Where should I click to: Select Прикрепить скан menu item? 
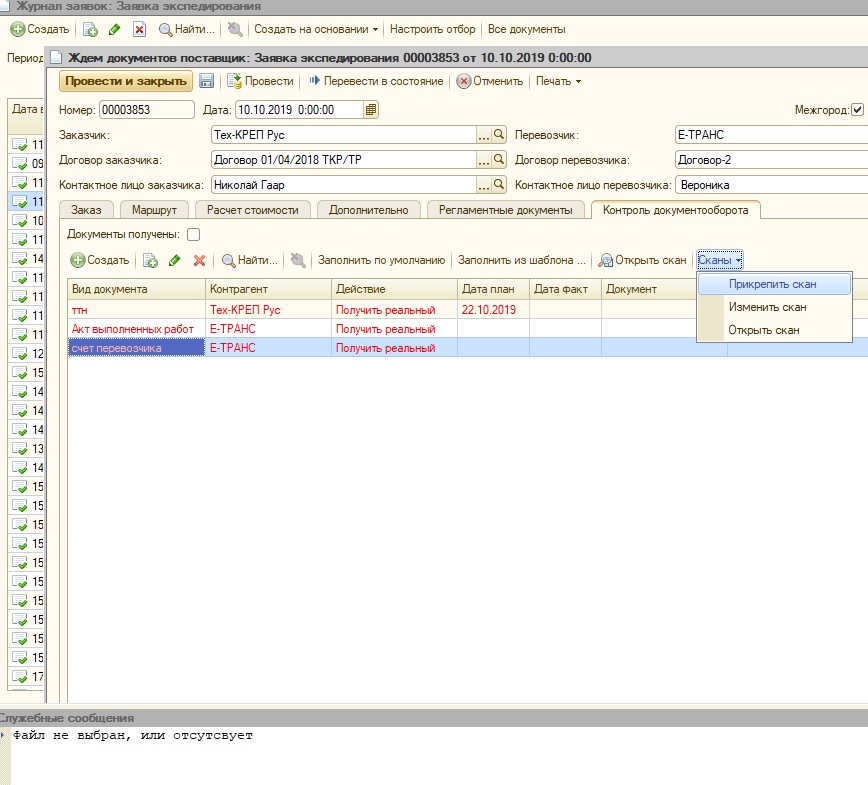pos(772,284)
